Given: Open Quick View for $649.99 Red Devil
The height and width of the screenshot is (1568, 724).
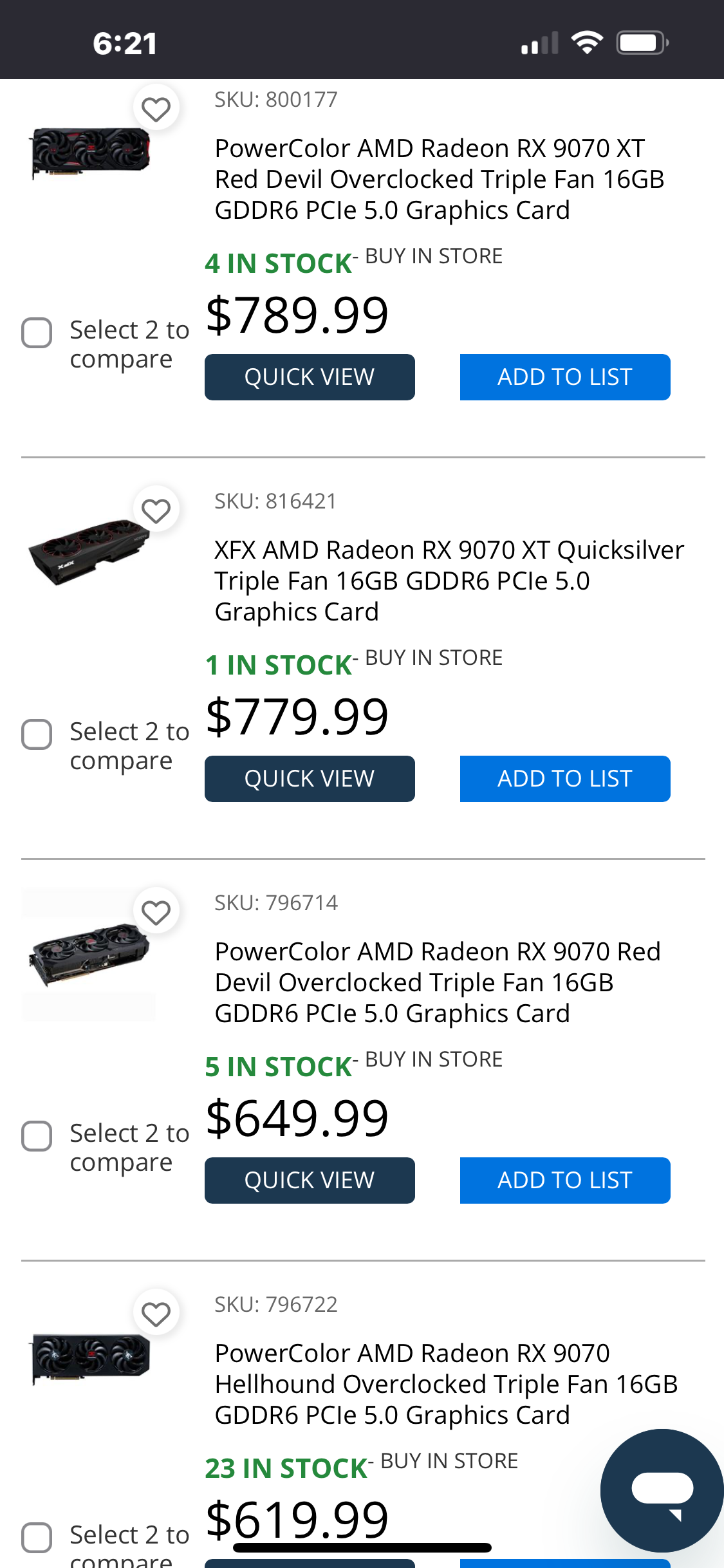Looking at the screenshot, I should [x=310, y=1181].
